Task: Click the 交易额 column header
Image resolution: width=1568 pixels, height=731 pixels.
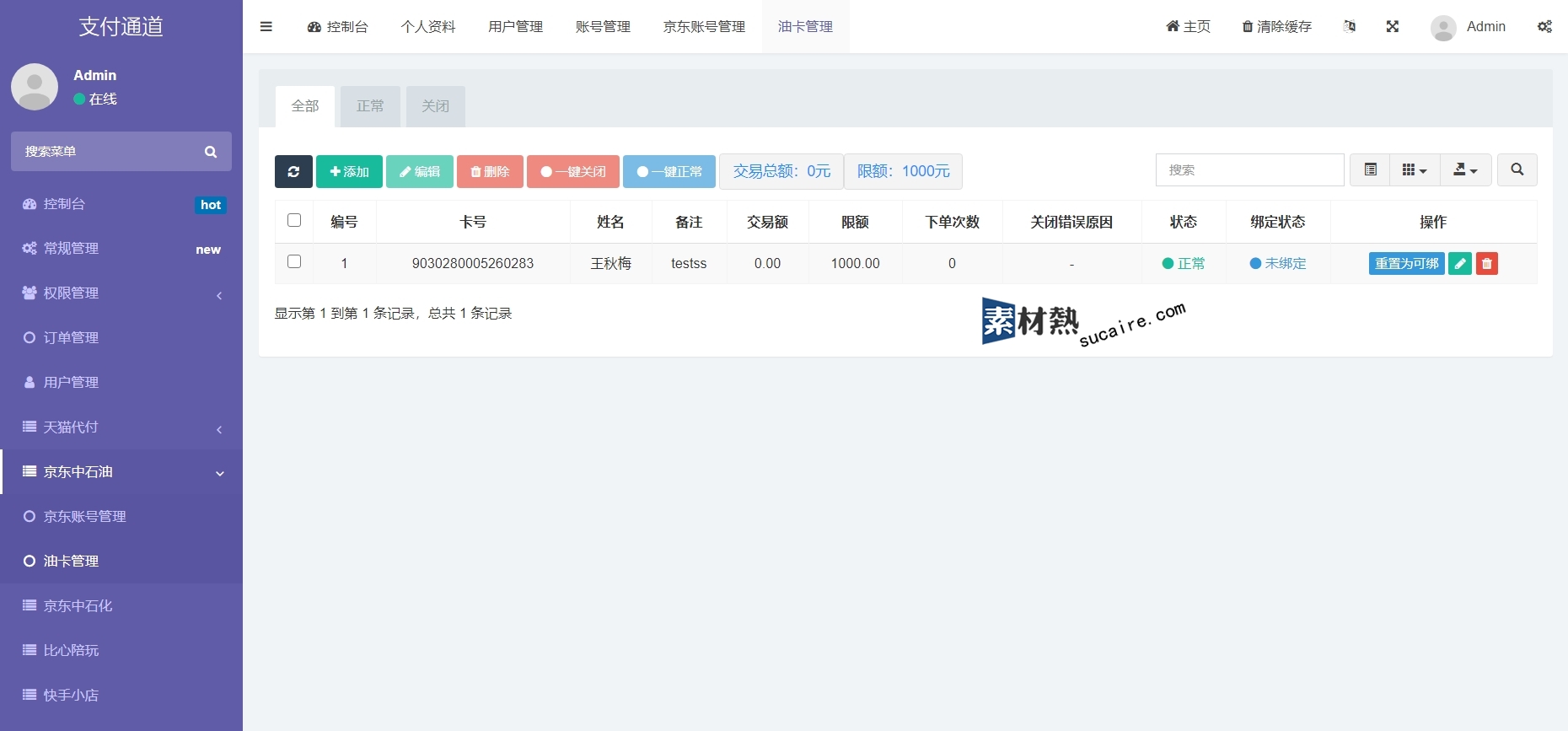Action: 767,222
